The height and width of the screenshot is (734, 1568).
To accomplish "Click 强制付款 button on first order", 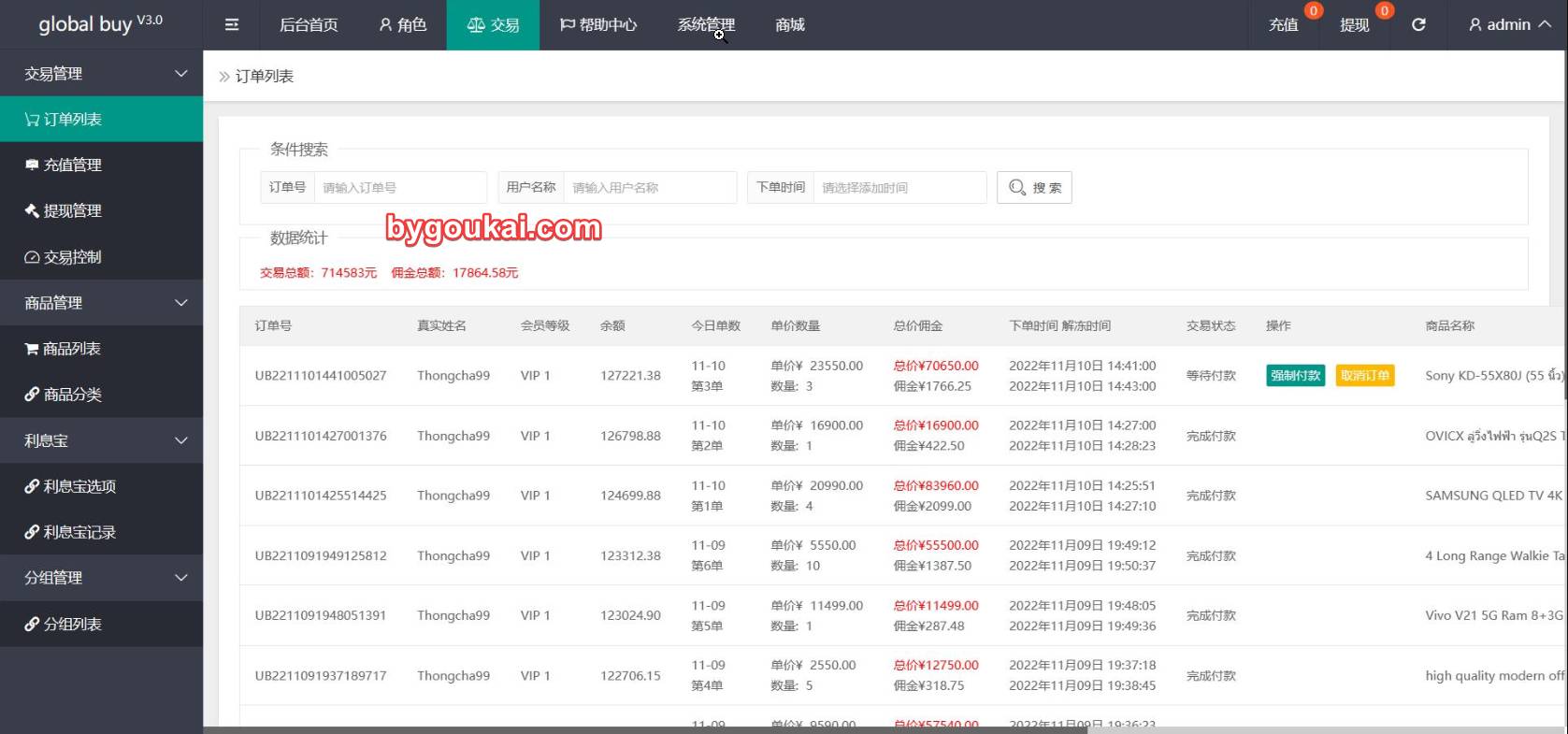I will tap(1295, 376).
